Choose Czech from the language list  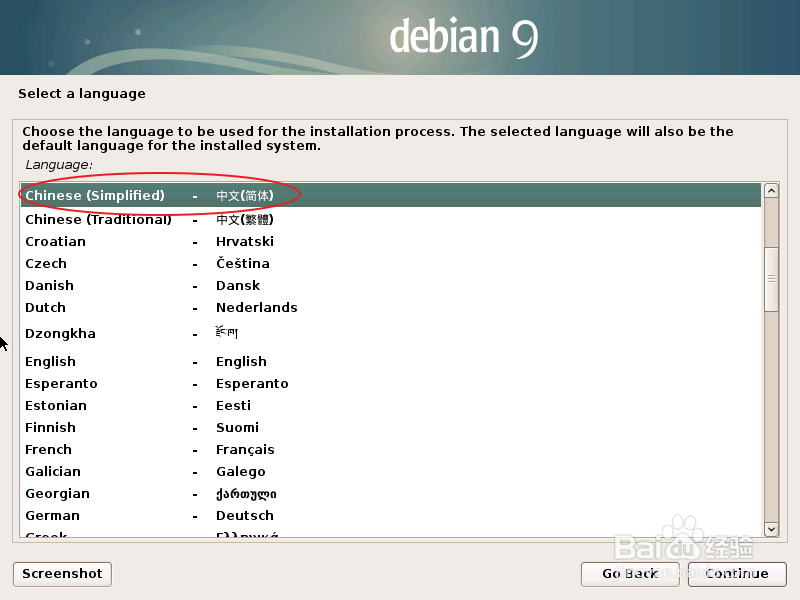[x=391, y=263]
